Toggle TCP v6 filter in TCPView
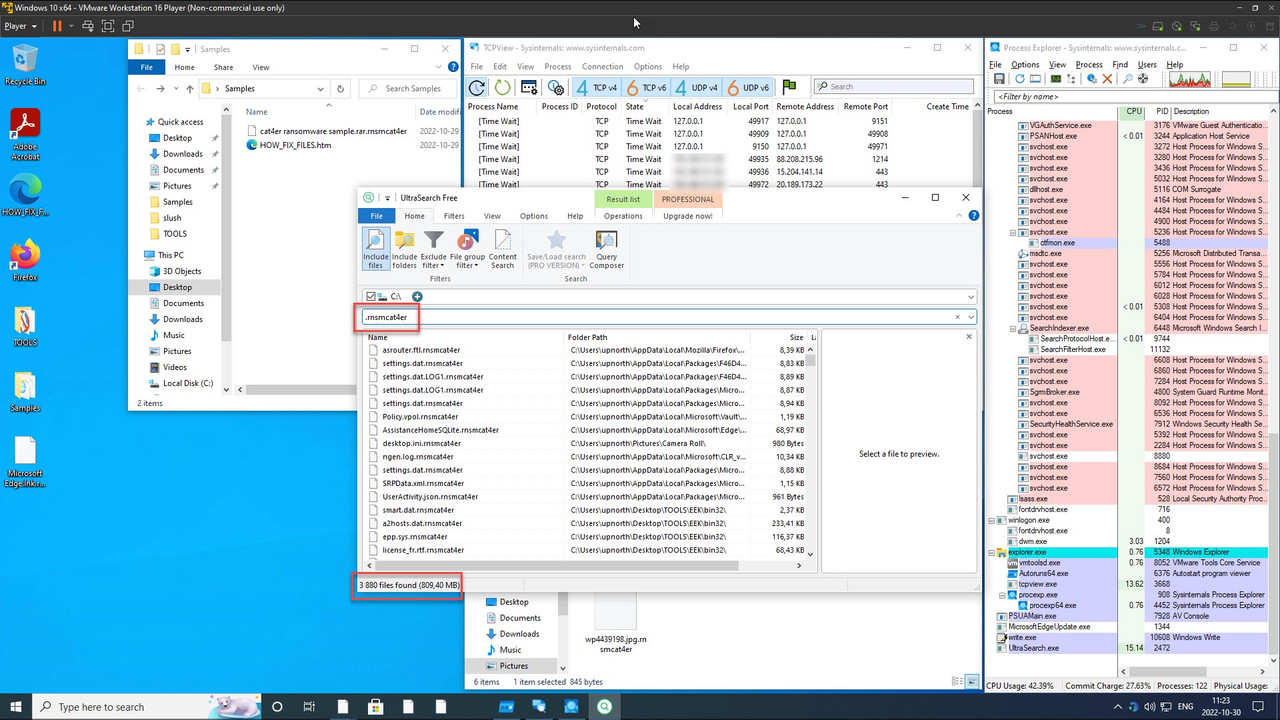This screenshot has height=720, width=1280. click(646, 88)
